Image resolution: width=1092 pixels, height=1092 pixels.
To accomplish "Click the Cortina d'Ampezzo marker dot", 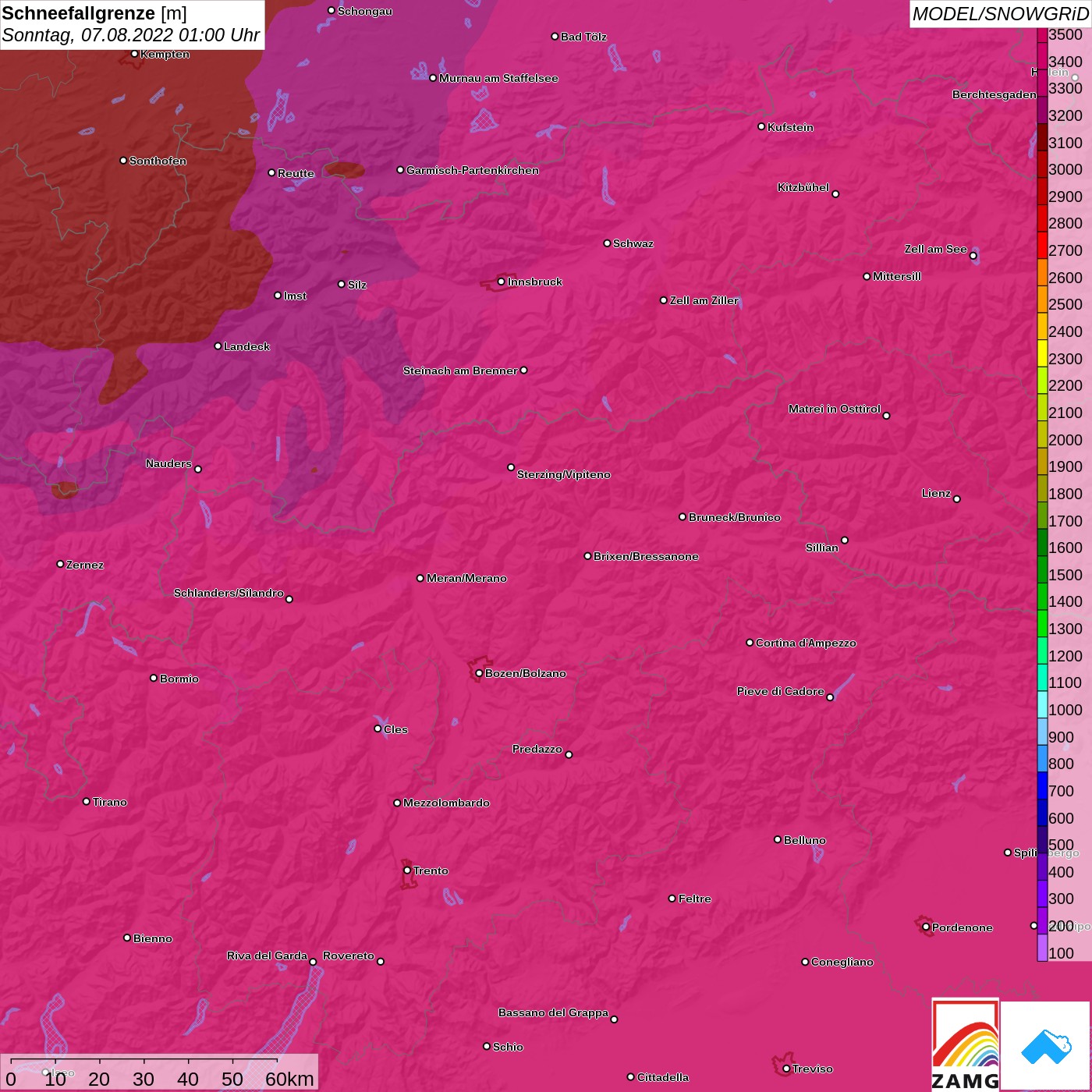I will point(750,643).
